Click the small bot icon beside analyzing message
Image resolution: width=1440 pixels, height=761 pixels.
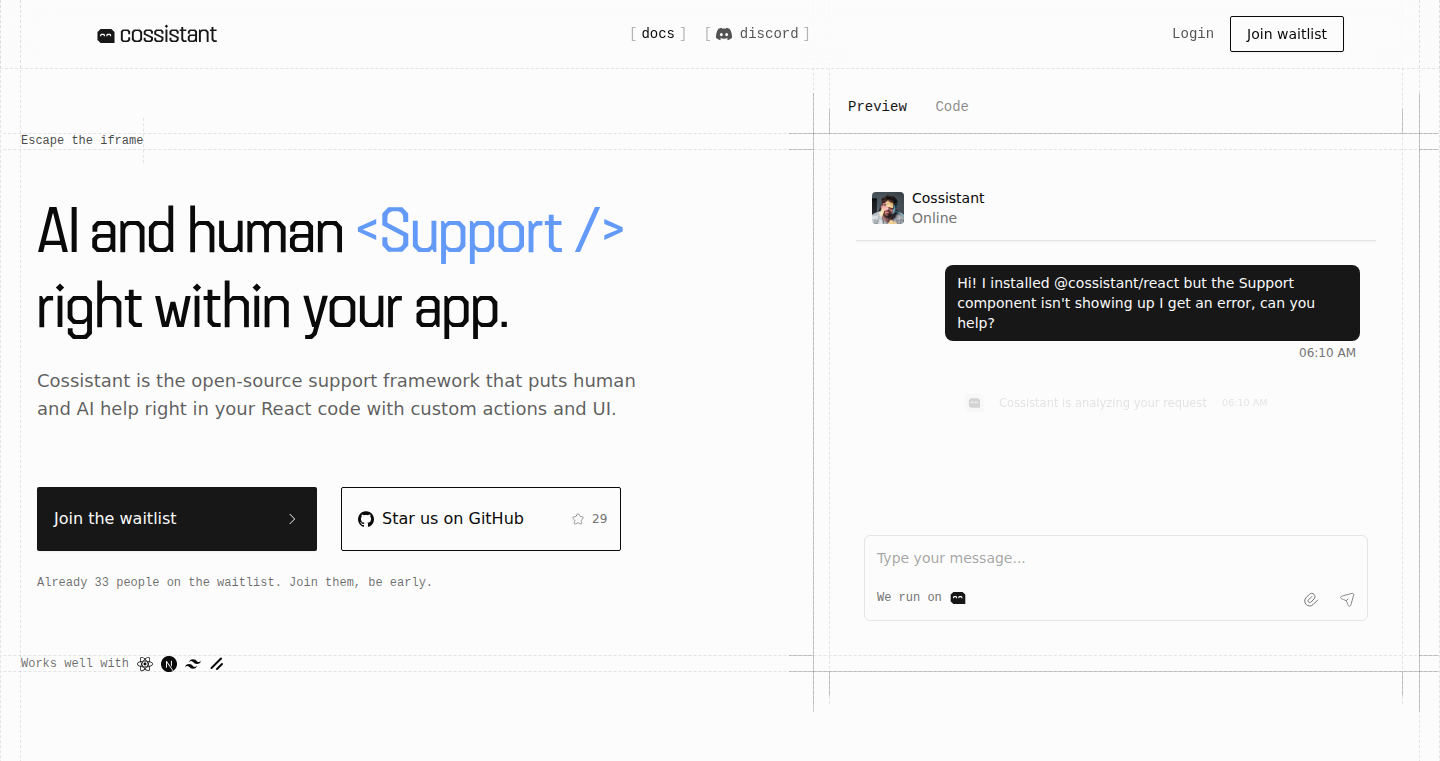[975, 403]
